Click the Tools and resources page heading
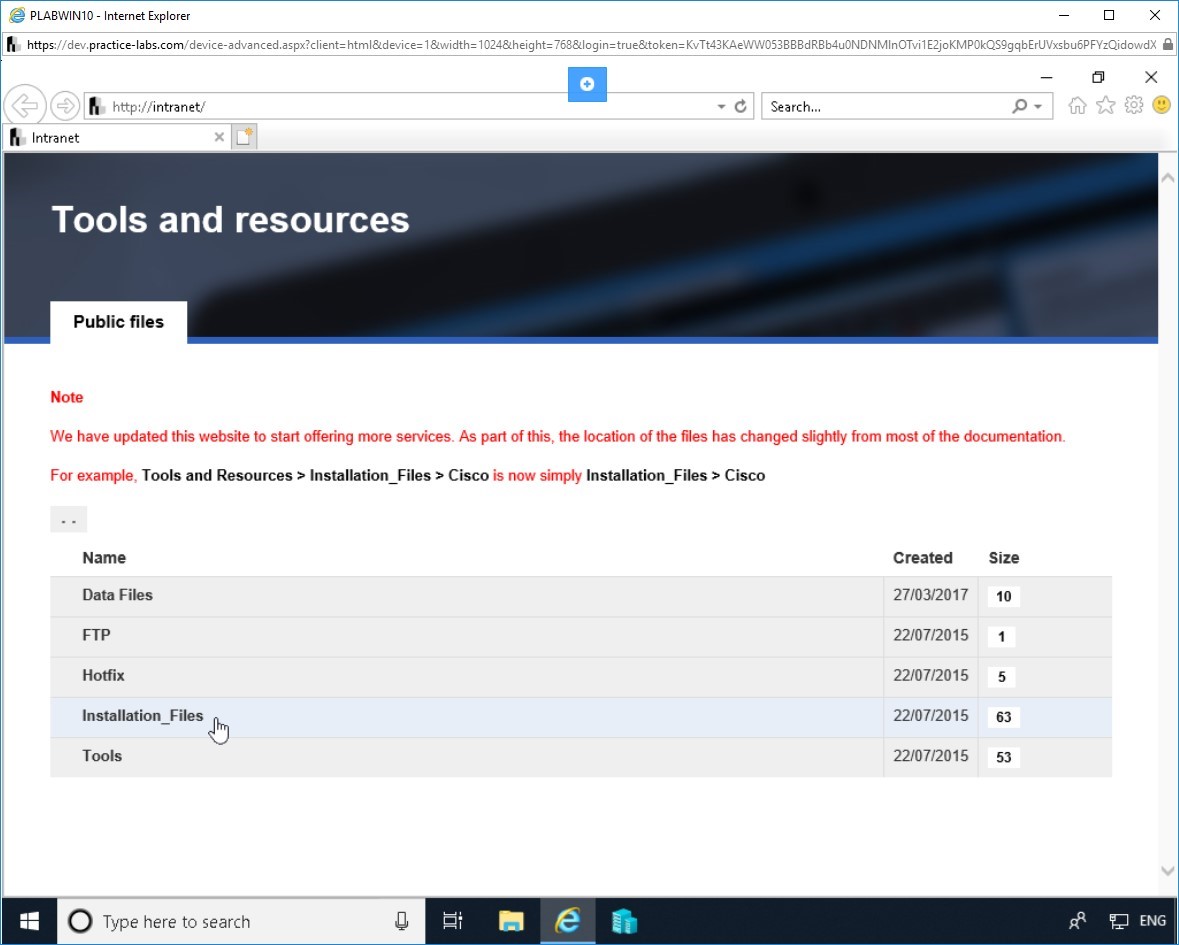The height and width of the screenshot is (945, 1179). (230, 220)
